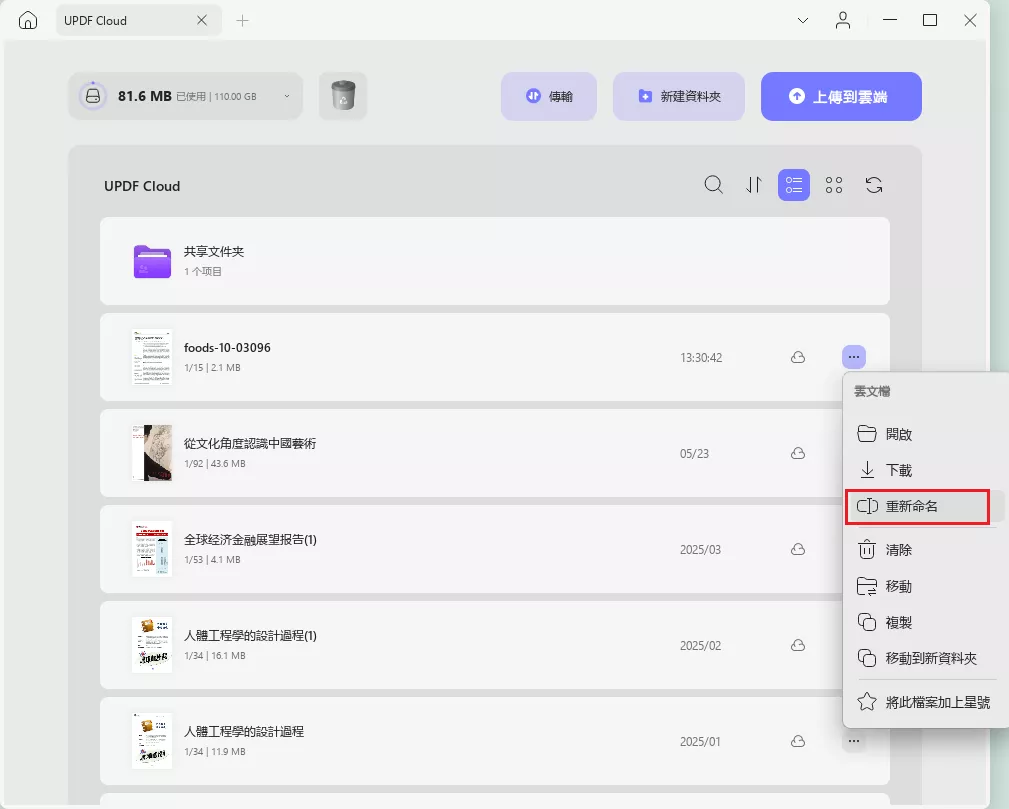Switch to list view
This screenshot has height=809, width=1009.
click(x=794, y=185)
